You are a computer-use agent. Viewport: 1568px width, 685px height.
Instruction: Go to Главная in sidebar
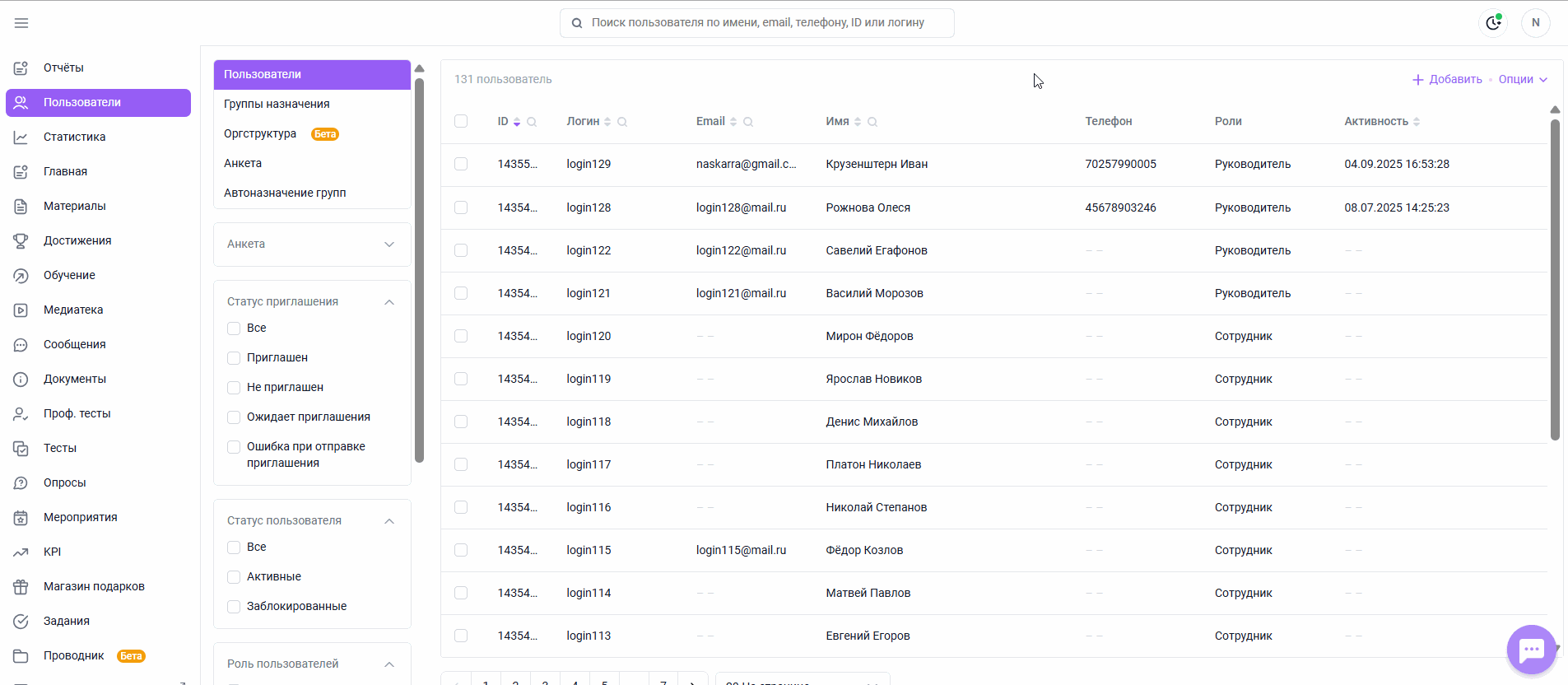(x=98, y=171)
